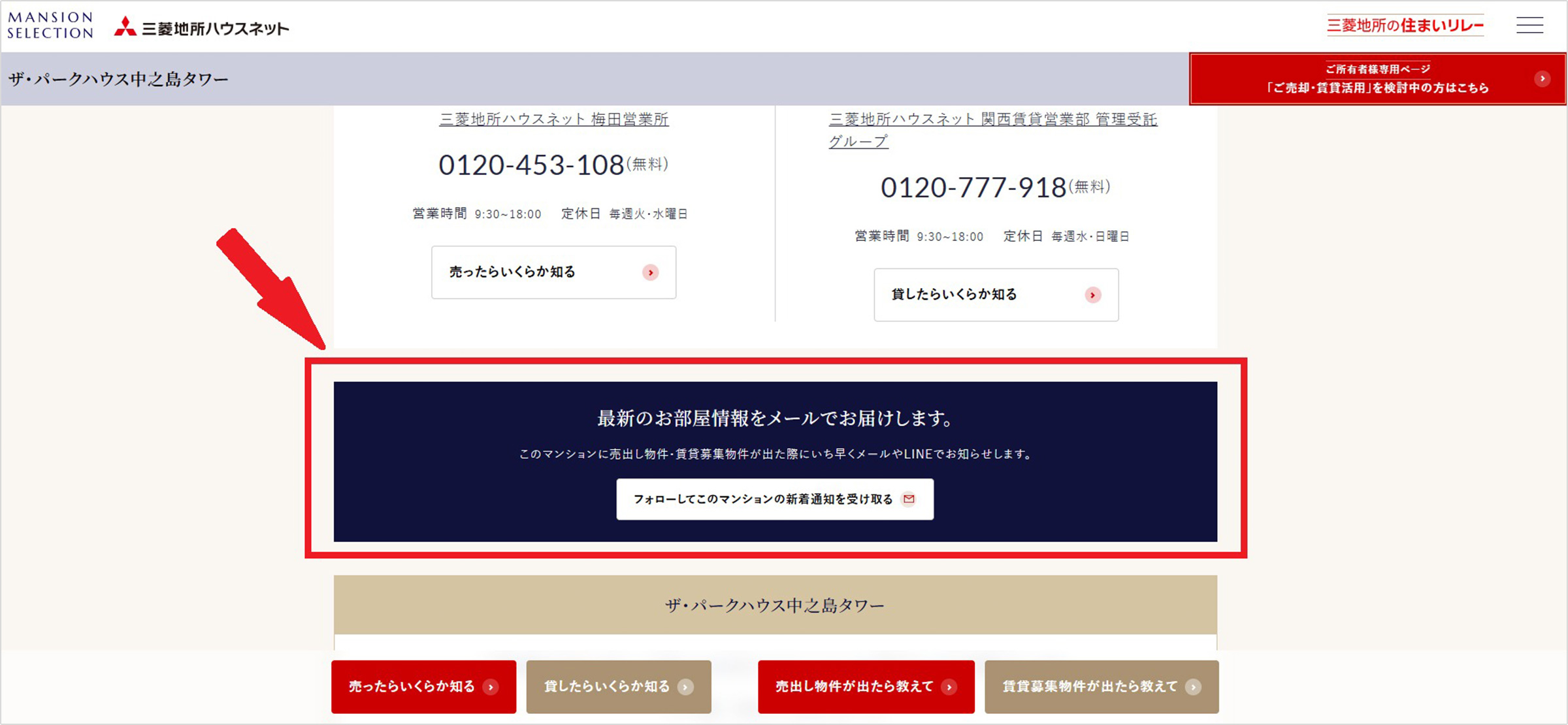Click arrow icon beside 売ったらいくらか知る white button
Screen dimensions: 1568x725
650,272
